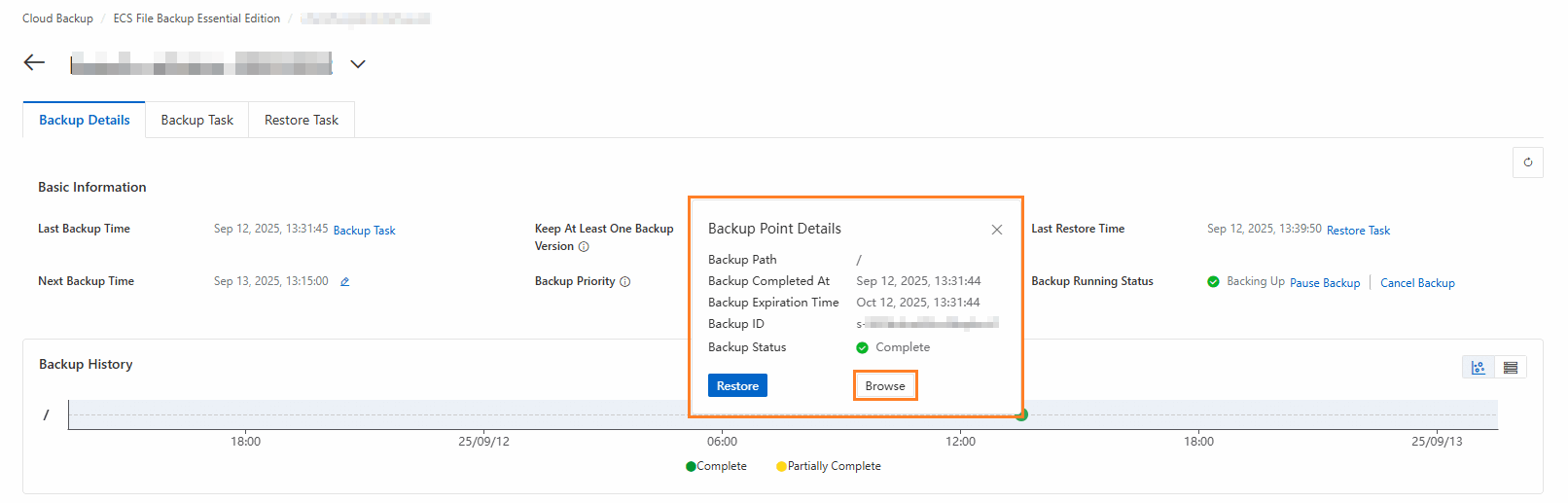Browse the backup point files
Screen dimensions: 1568x503
point(885,386)
